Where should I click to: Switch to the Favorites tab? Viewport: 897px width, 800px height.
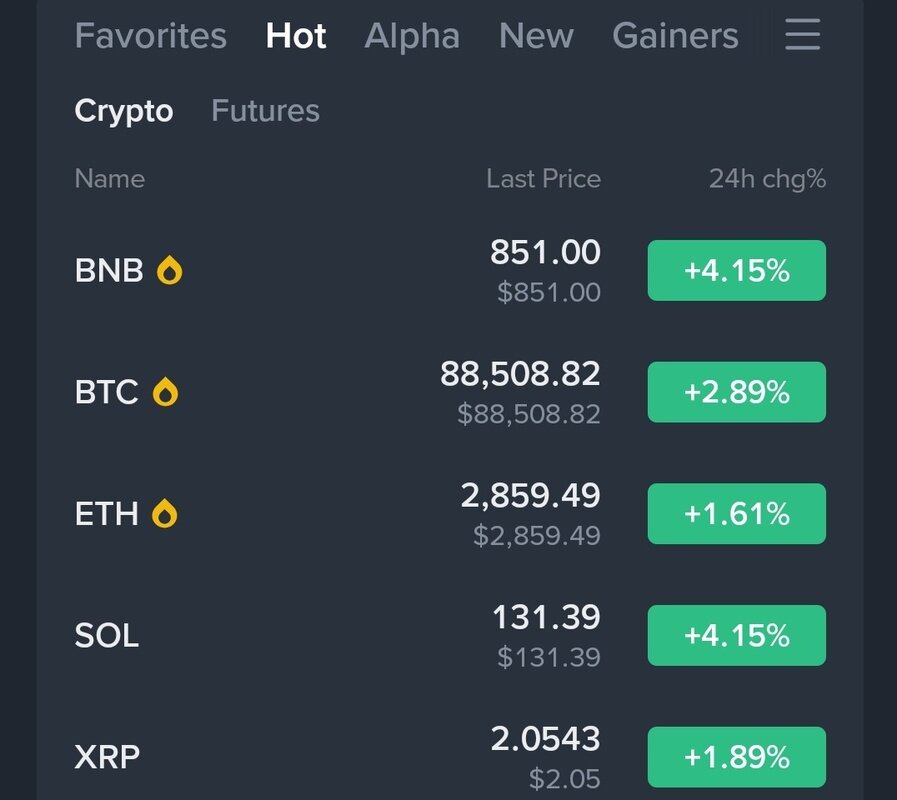tap(150, 36)
